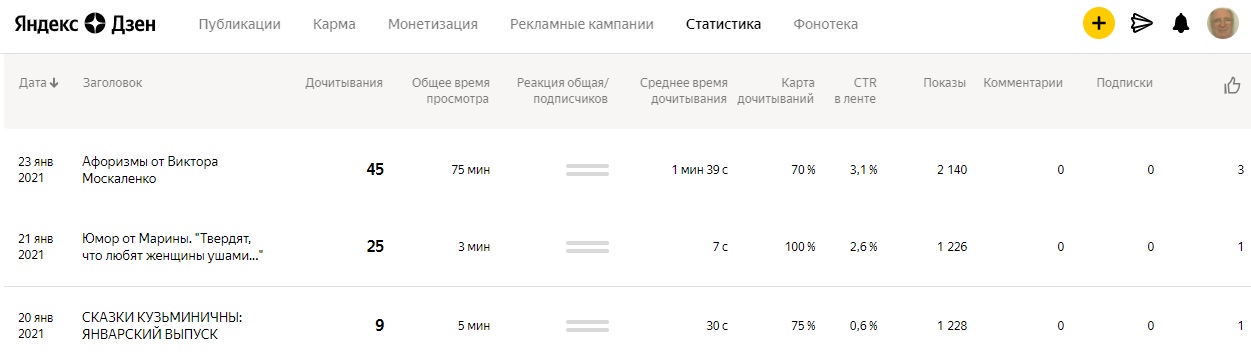Screen dimensions: 1251x362
Task: Open the Рекламные кампании tab
Action: (x=581, y=24)
